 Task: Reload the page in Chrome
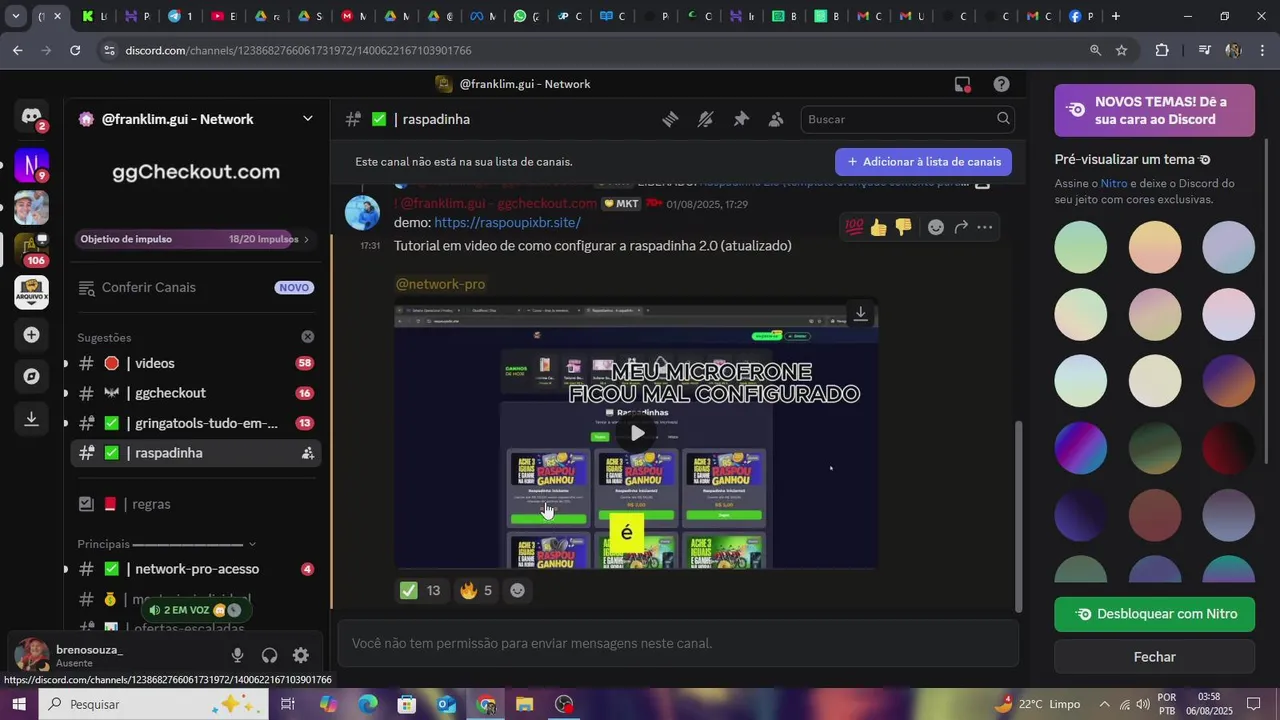(x=75, y=50)
